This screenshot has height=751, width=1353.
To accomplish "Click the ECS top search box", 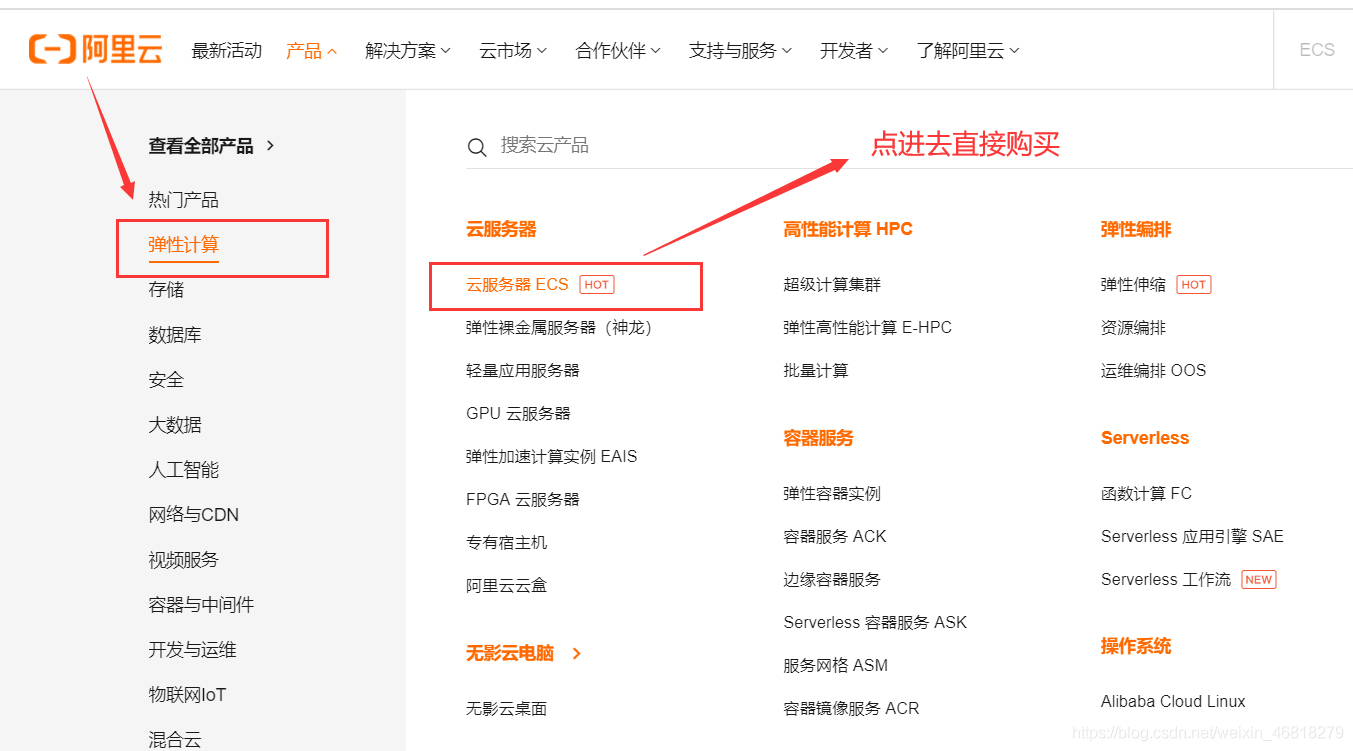I will (x=1316, y=50).
